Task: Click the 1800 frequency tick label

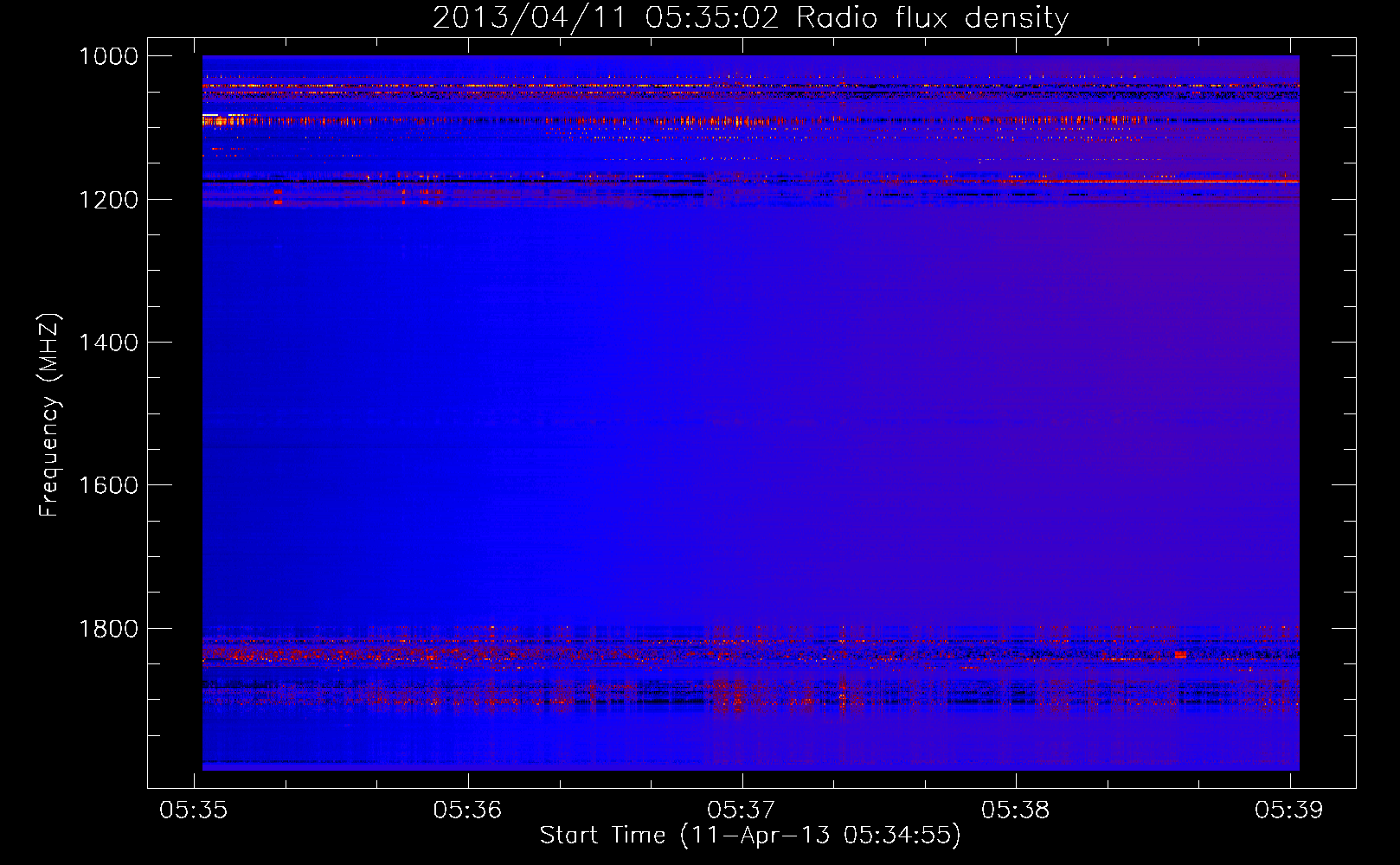Action: click(108, 629)
